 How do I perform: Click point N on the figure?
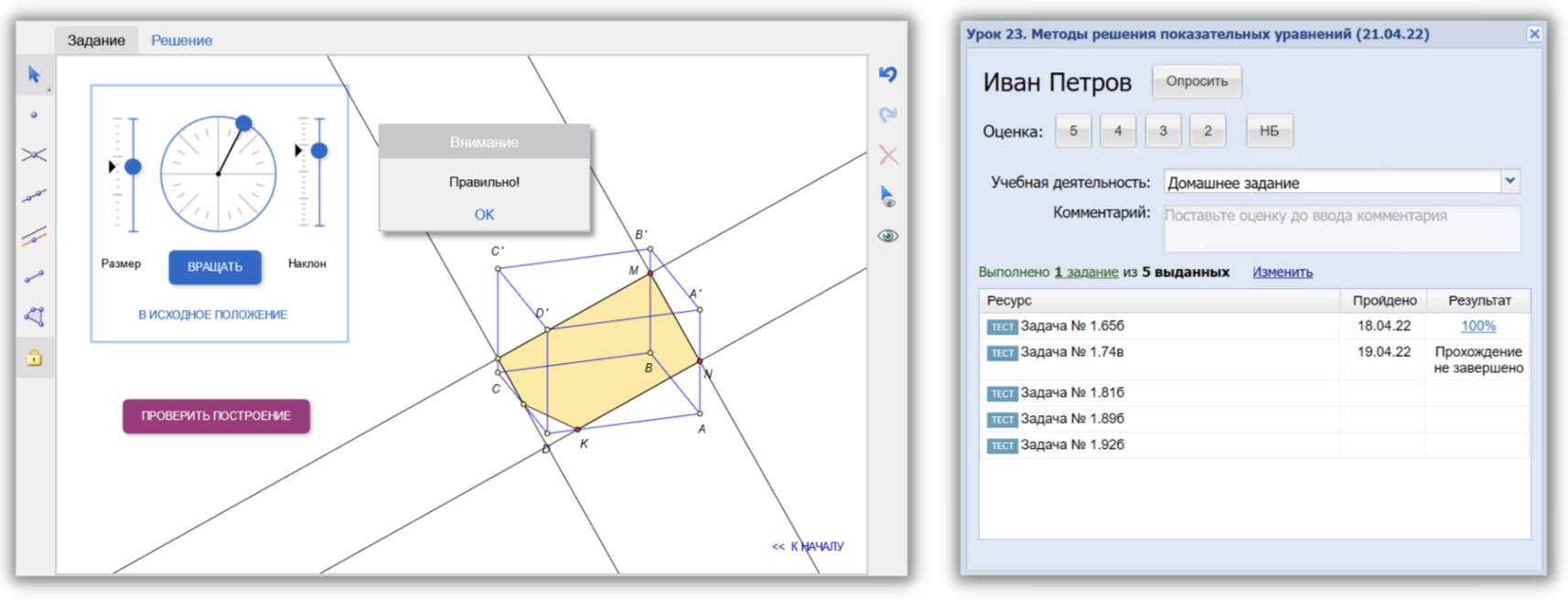700,362
